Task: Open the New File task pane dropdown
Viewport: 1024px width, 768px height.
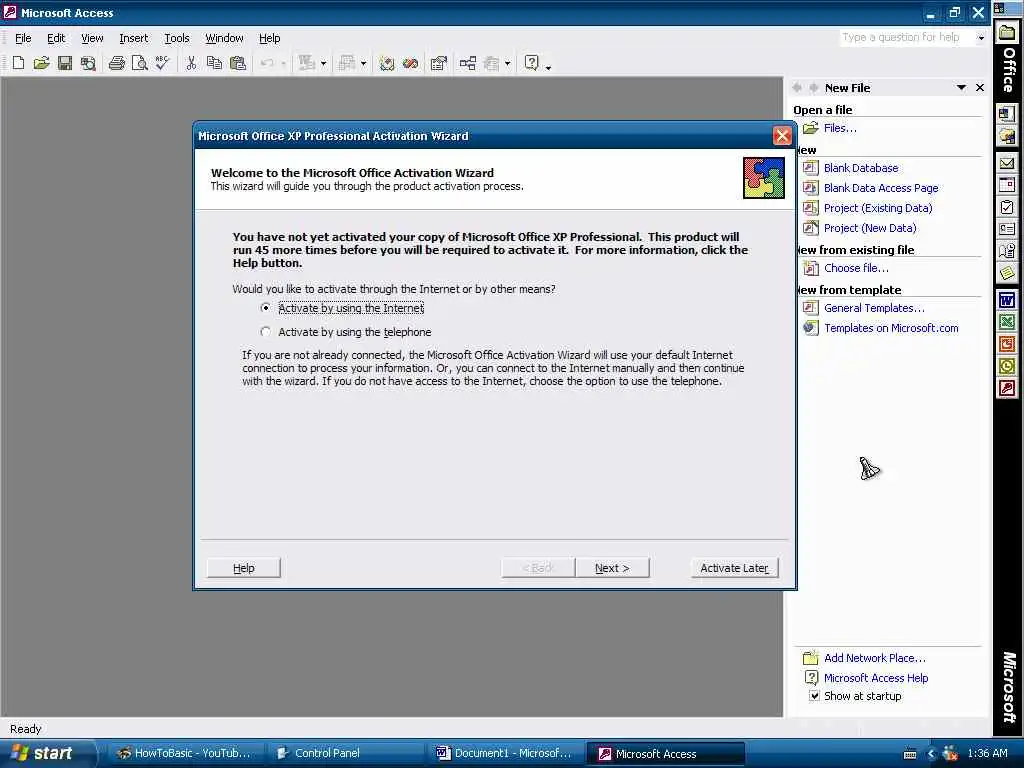Action: click(961, 88)
